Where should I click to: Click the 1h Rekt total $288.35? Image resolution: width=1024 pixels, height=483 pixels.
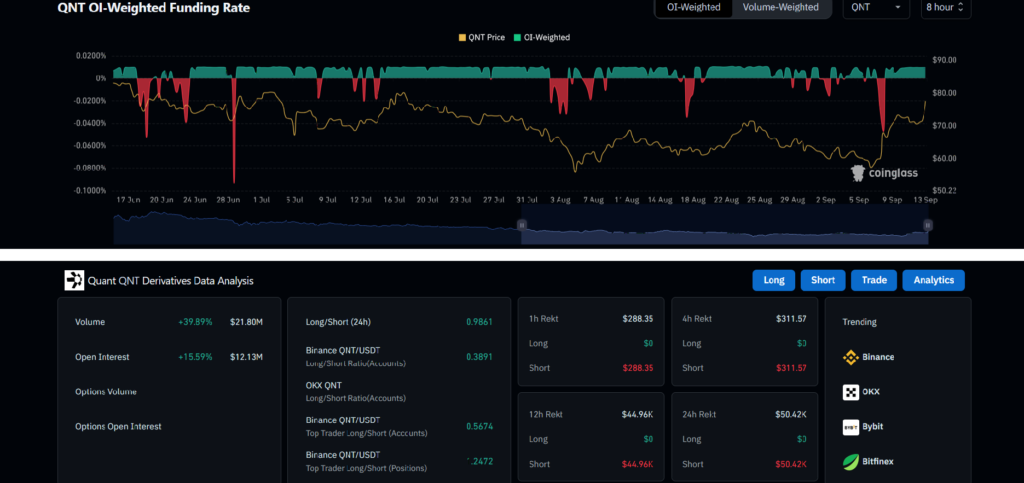638,319
